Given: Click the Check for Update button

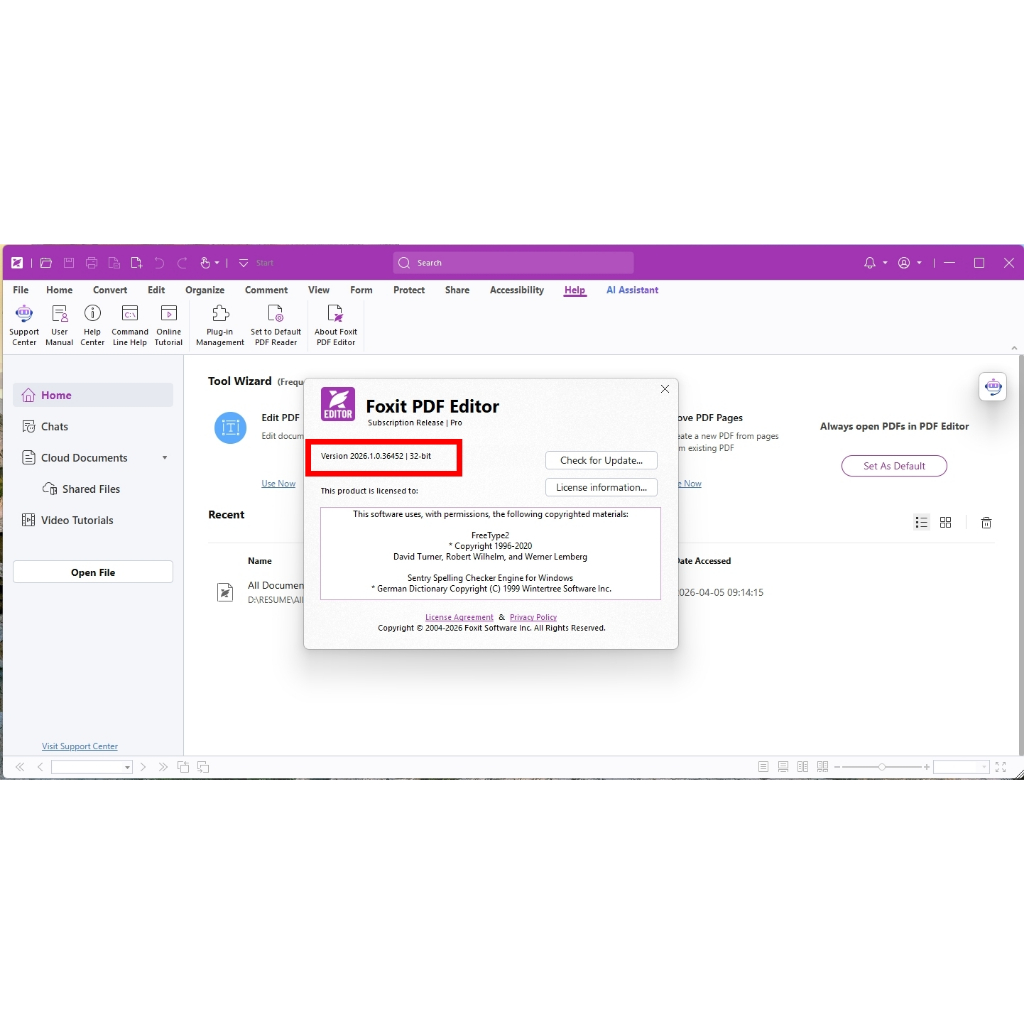Looking at the screenshot, I should point(601,460).
